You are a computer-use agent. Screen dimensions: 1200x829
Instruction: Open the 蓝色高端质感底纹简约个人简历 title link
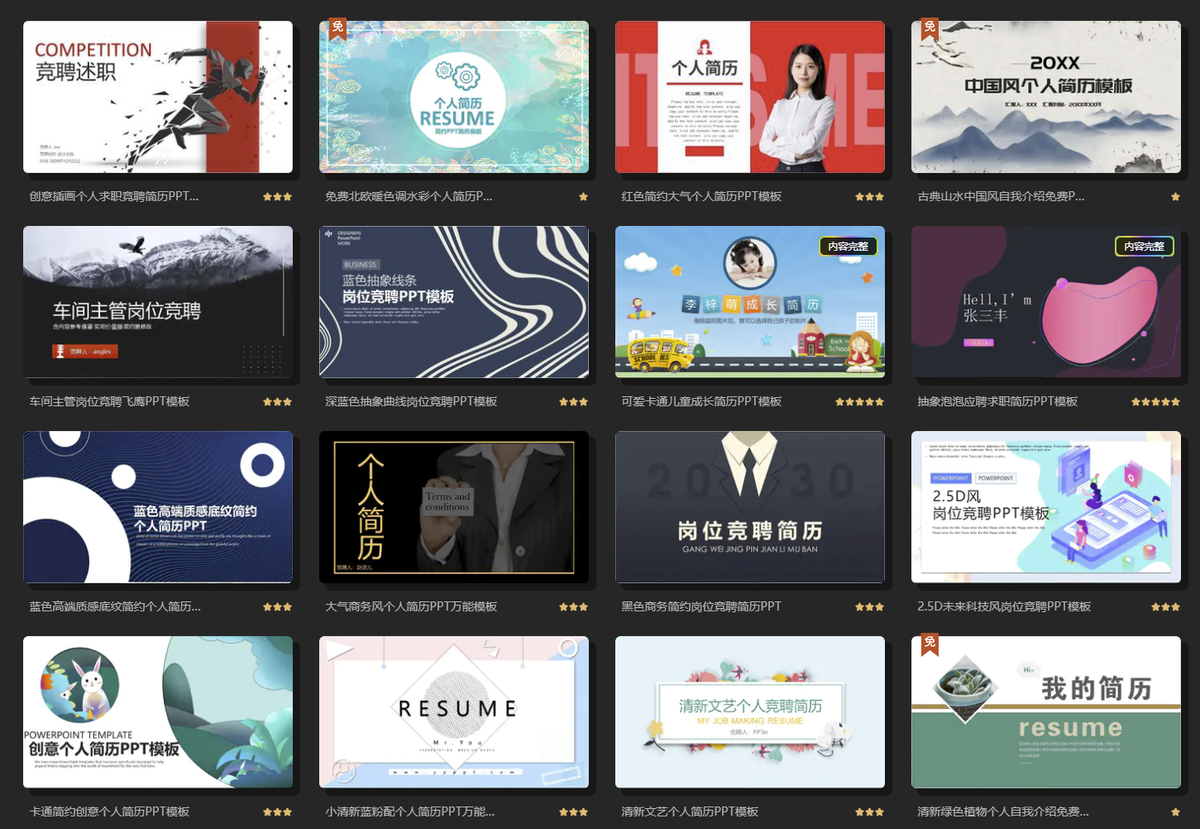pyautogui.click(x=115, y=607)
